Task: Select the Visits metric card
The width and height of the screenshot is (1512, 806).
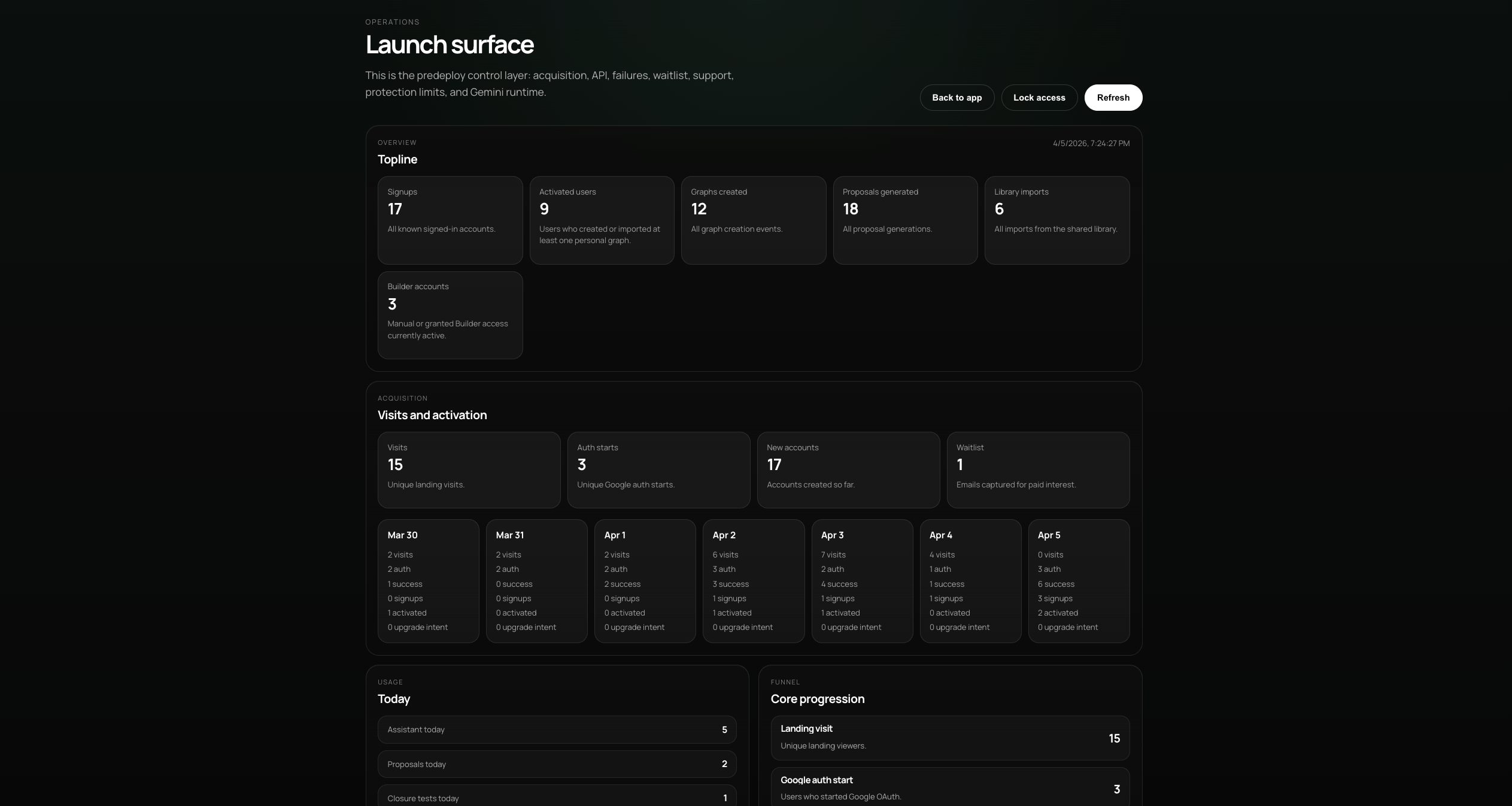Action: coord(469,469)
